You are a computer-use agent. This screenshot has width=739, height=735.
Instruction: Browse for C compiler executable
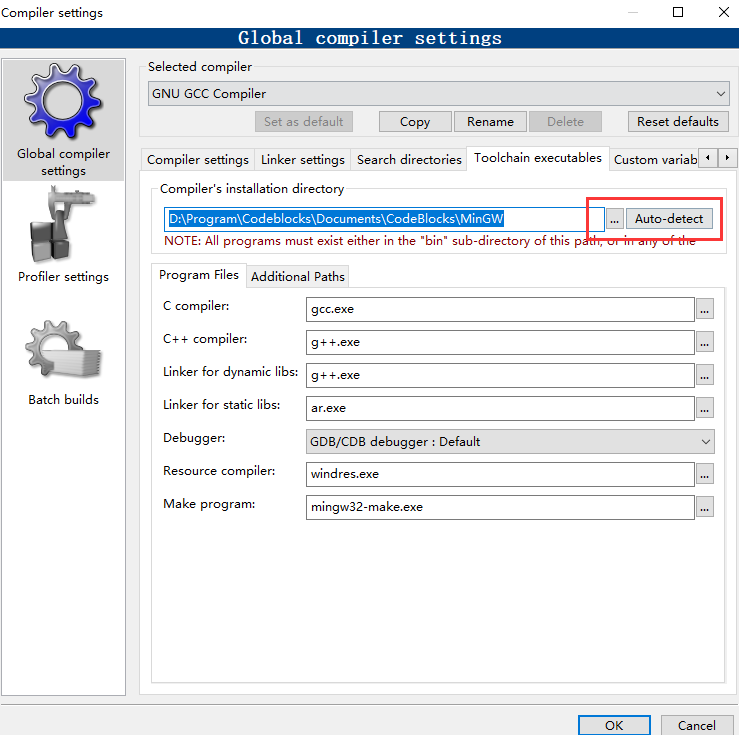click(x=705, y=309)
